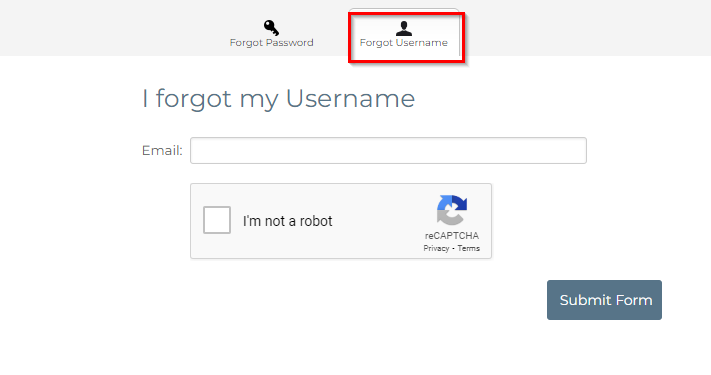The height and width of the screenshot is (375, 711).
Task: Switch to the Forgot Password tab
Action: tap(271, 34)
